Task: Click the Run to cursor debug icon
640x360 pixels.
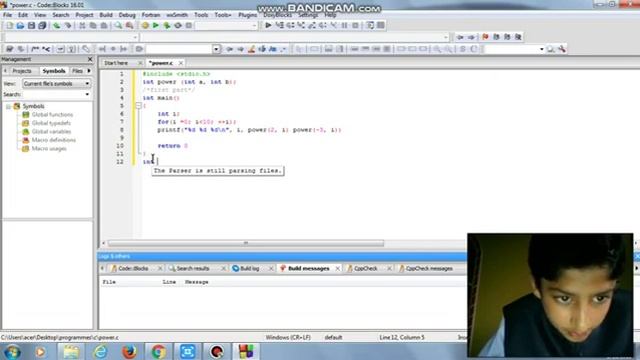Action: point(280,25)
